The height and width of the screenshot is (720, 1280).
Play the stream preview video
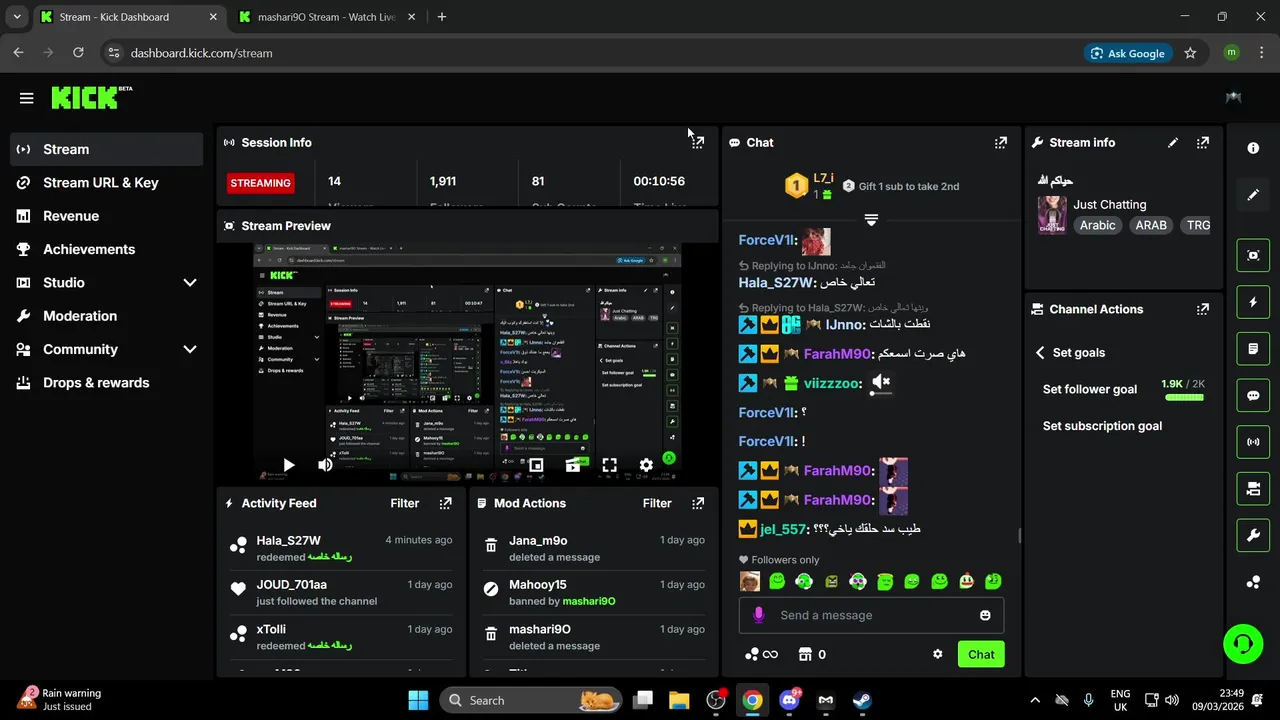click(x=288, y=465)
